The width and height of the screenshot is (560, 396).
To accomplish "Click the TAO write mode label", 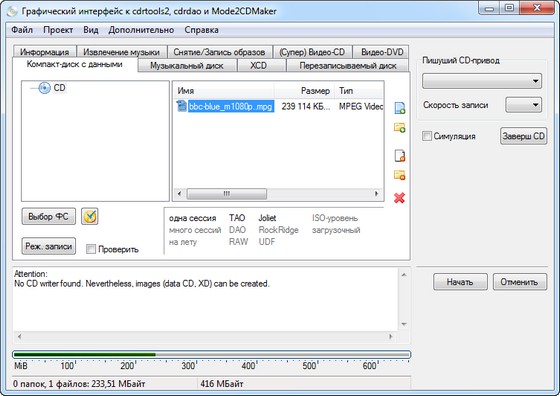I will click(237, 218).
